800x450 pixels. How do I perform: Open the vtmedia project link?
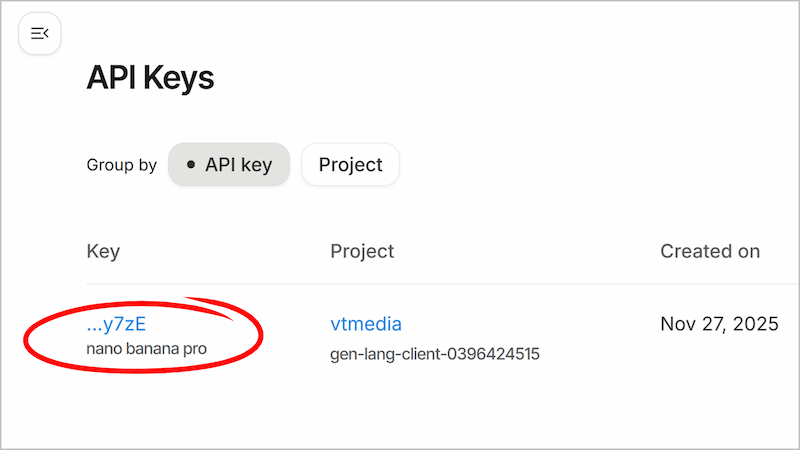pos(366,324)
